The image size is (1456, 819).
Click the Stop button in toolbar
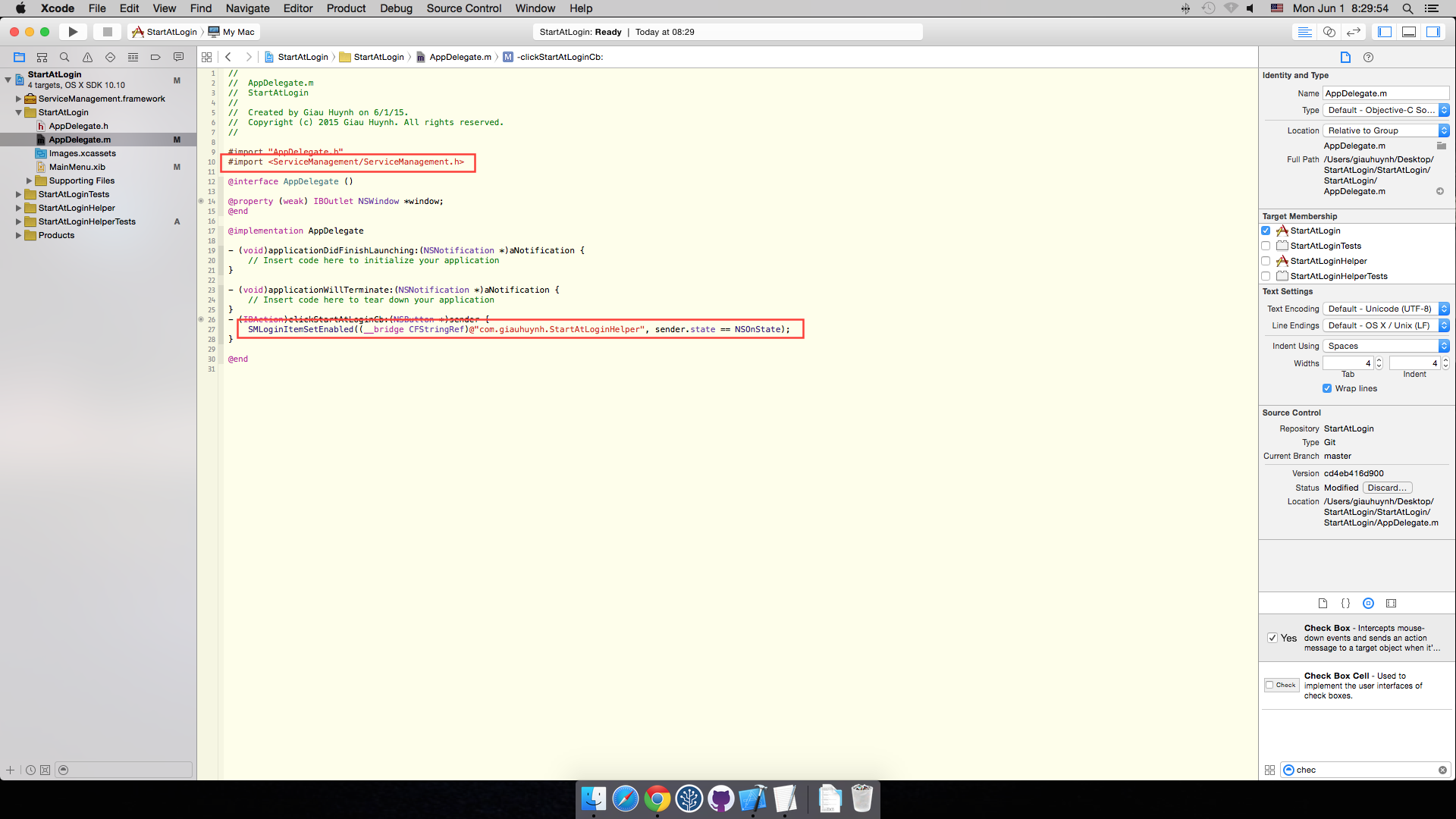click(107, 32)
